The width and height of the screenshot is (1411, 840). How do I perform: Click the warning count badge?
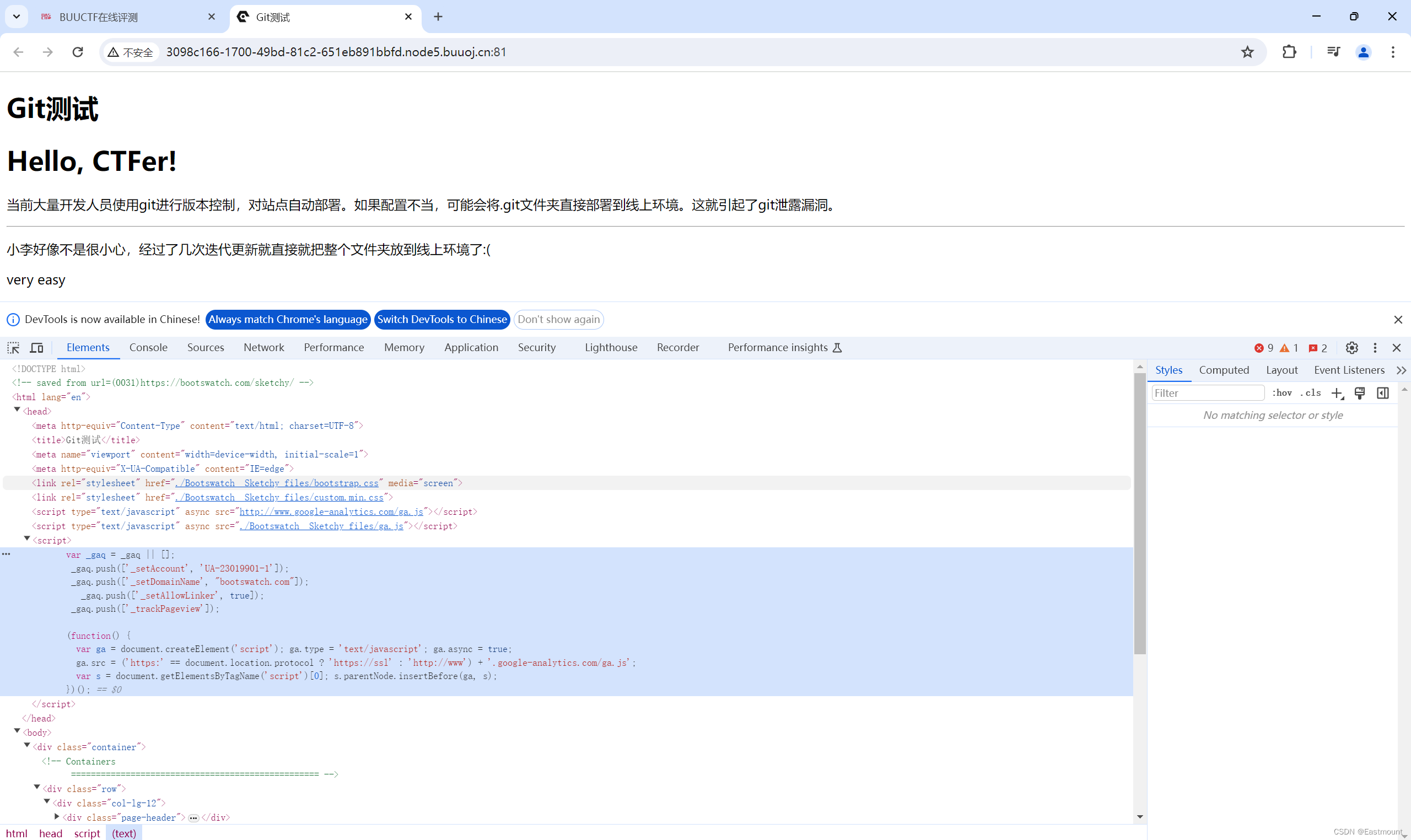point(1289,348)
